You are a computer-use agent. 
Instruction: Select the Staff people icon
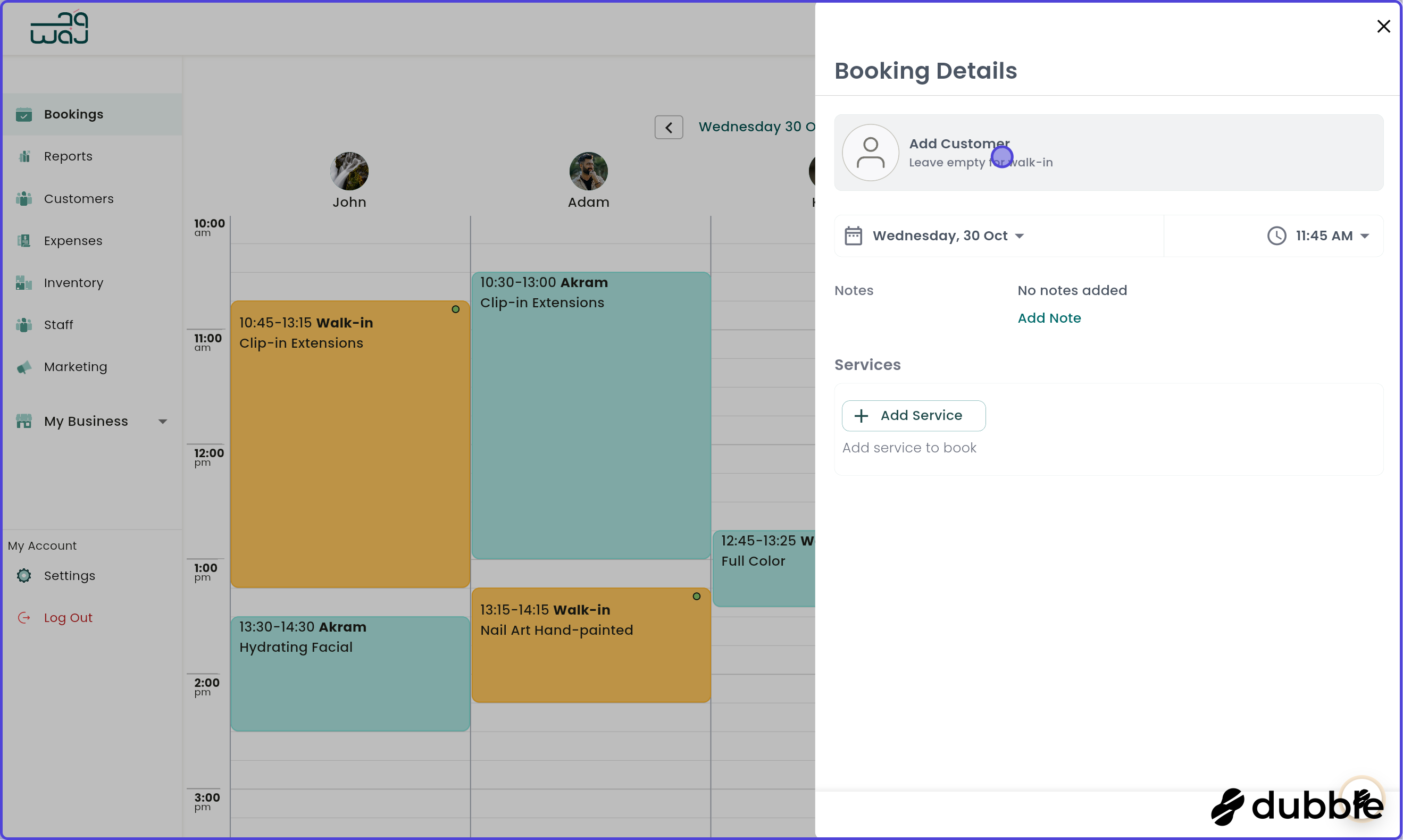24,324
